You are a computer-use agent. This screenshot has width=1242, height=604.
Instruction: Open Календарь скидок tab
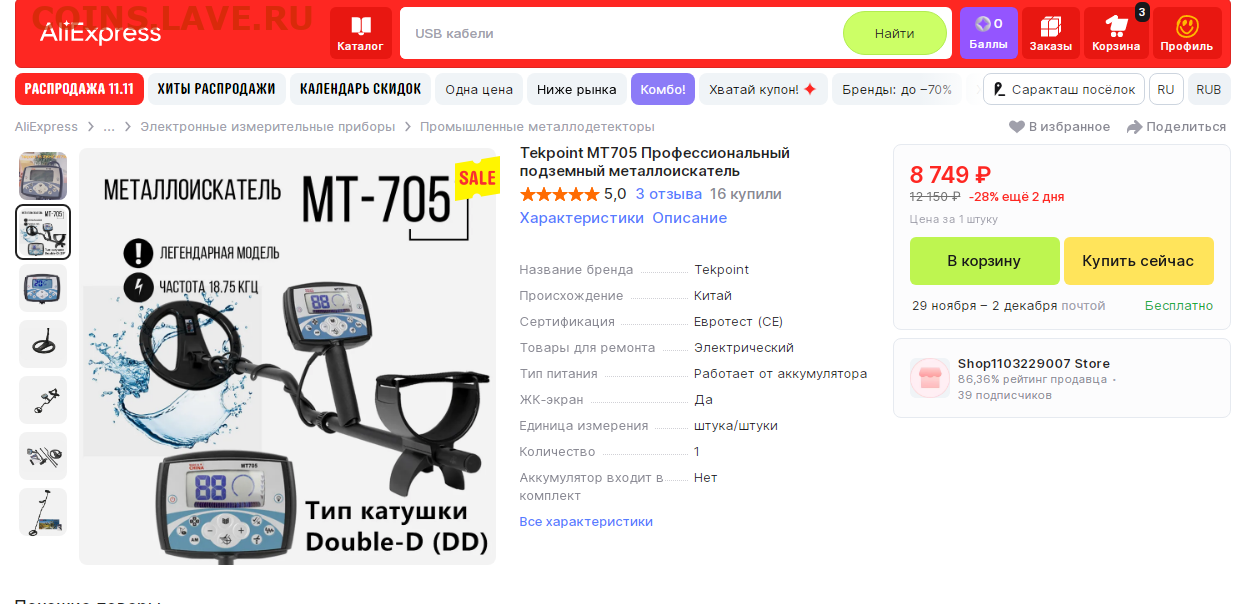[360, 89]
